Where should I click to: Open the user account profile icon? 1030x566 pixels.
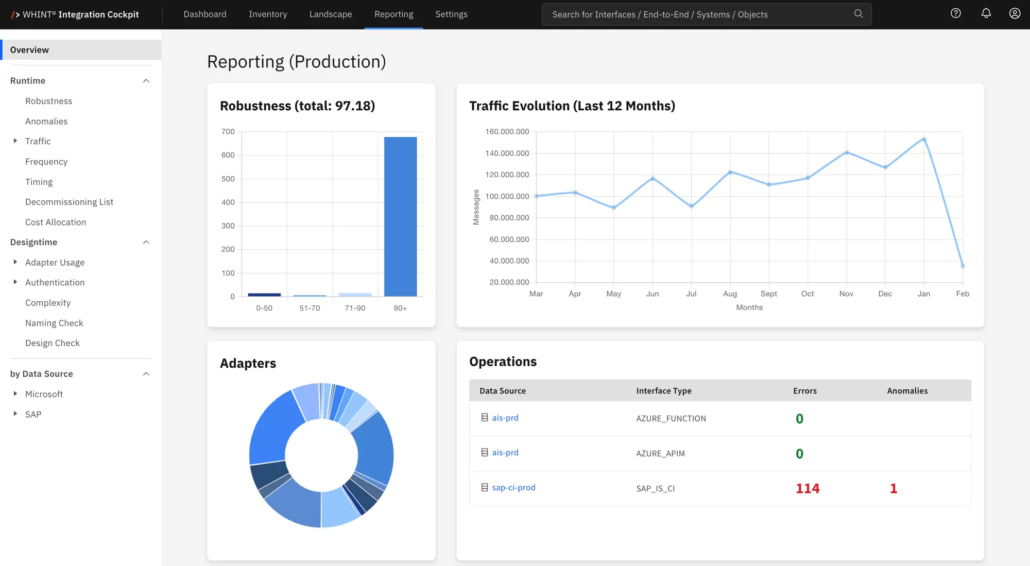click(x=1015, y=14)
